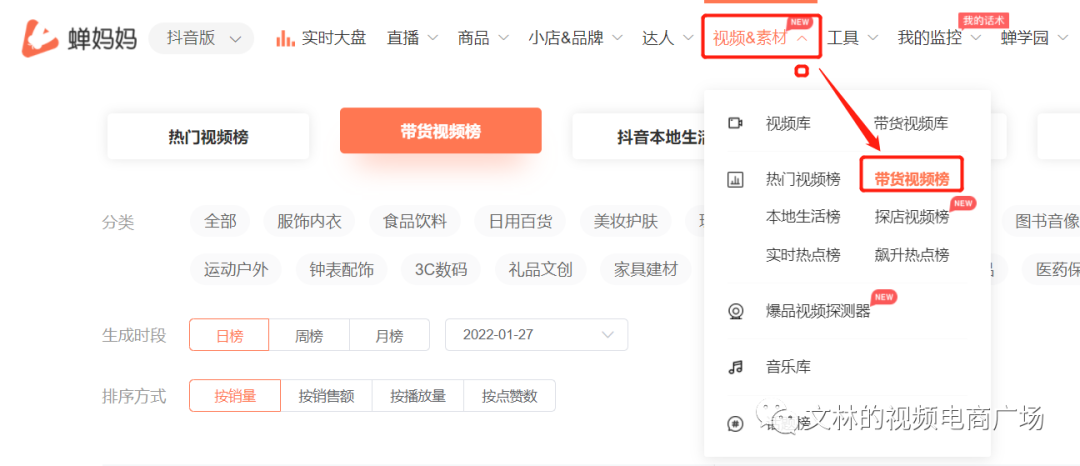Filter category by 运动户外
This screenshot has height=466, width=1080.
coord(236,269)
